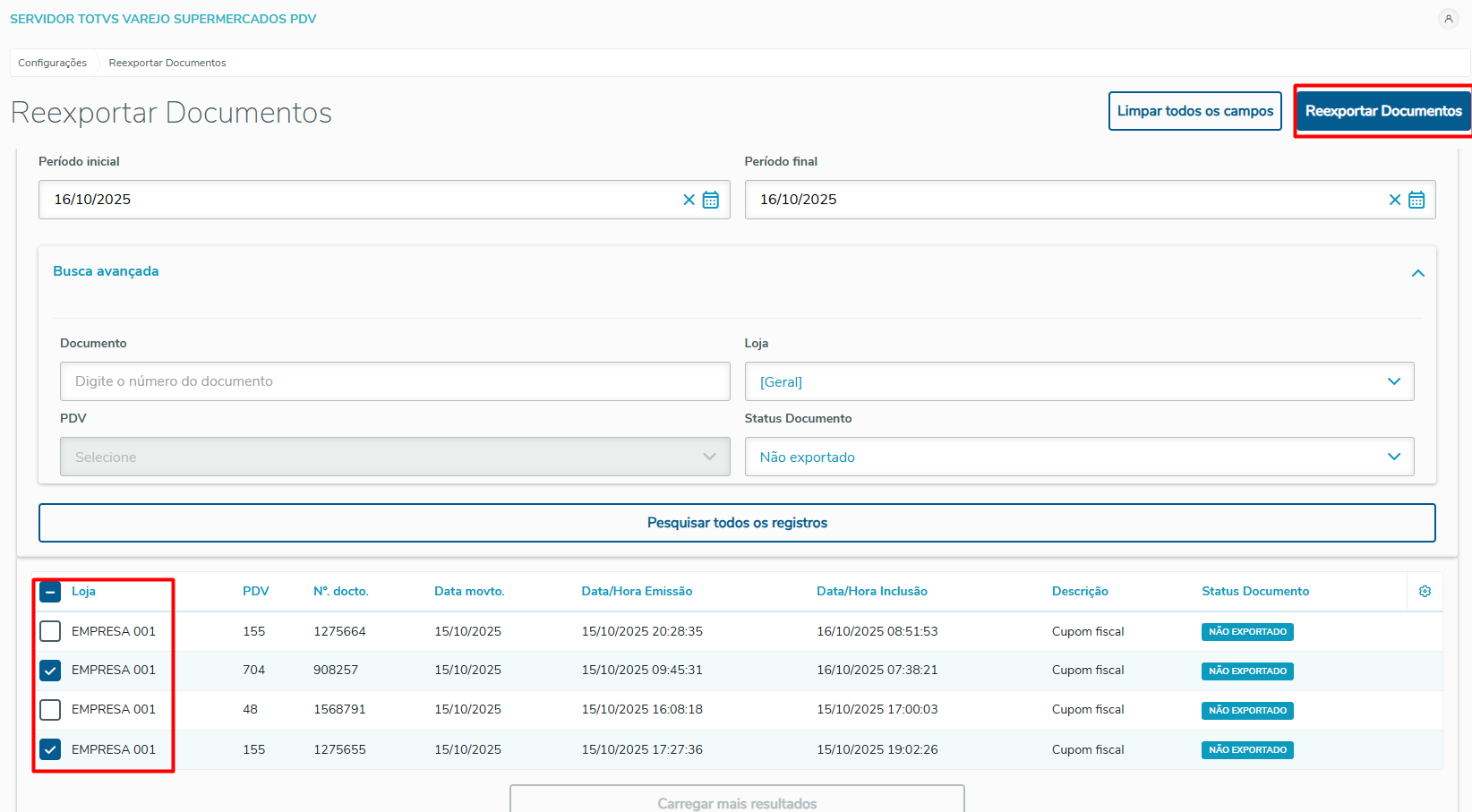Open the Loja dropdown showing [Geral]
1472x812 pixels.
(x=1079, y=381)
